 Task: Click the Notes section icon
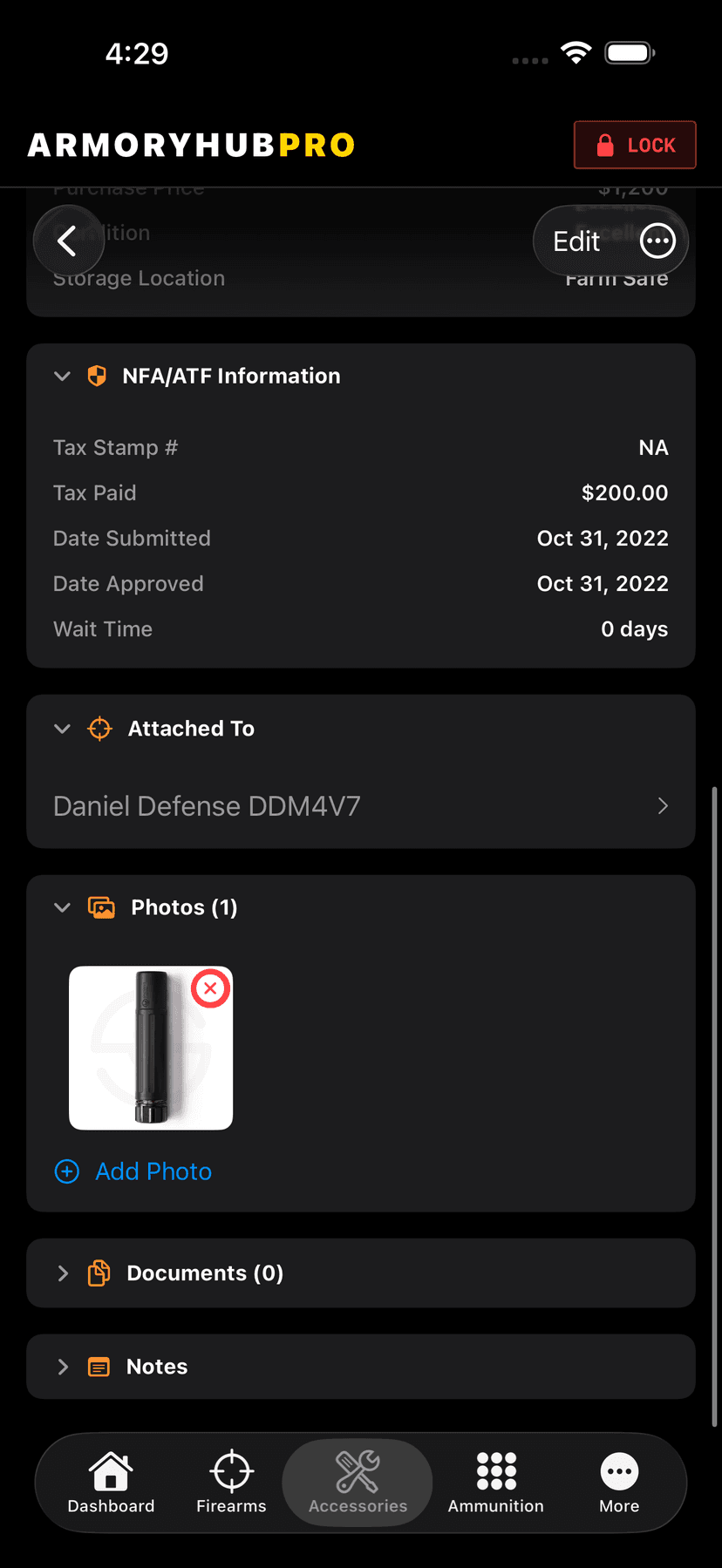click(99, 1367)
